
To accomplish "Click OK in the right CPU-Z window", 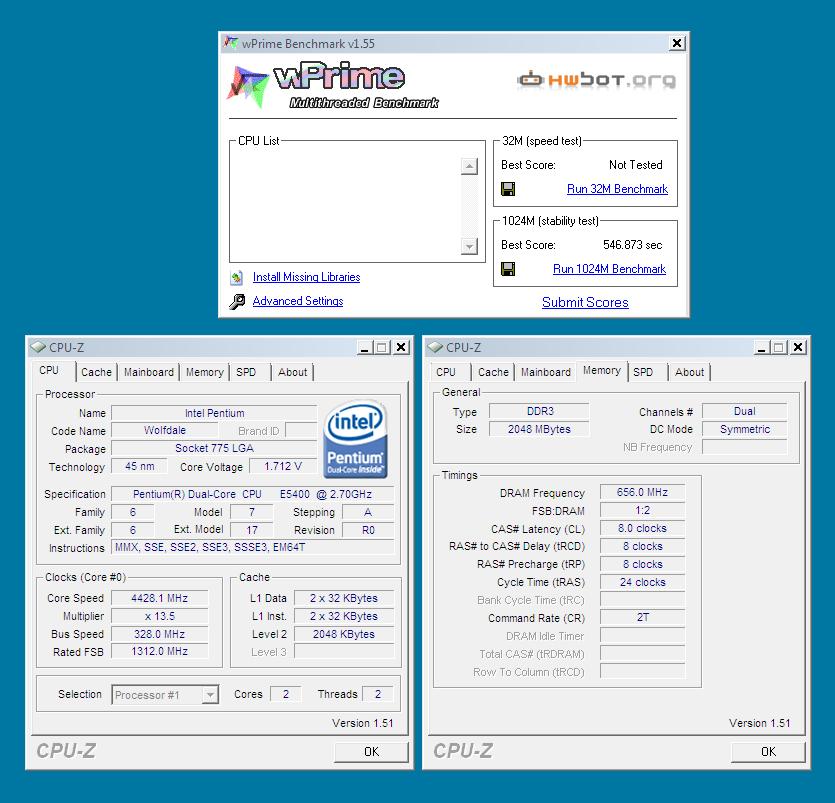I will pyautogui.click(x=768, y=751).
